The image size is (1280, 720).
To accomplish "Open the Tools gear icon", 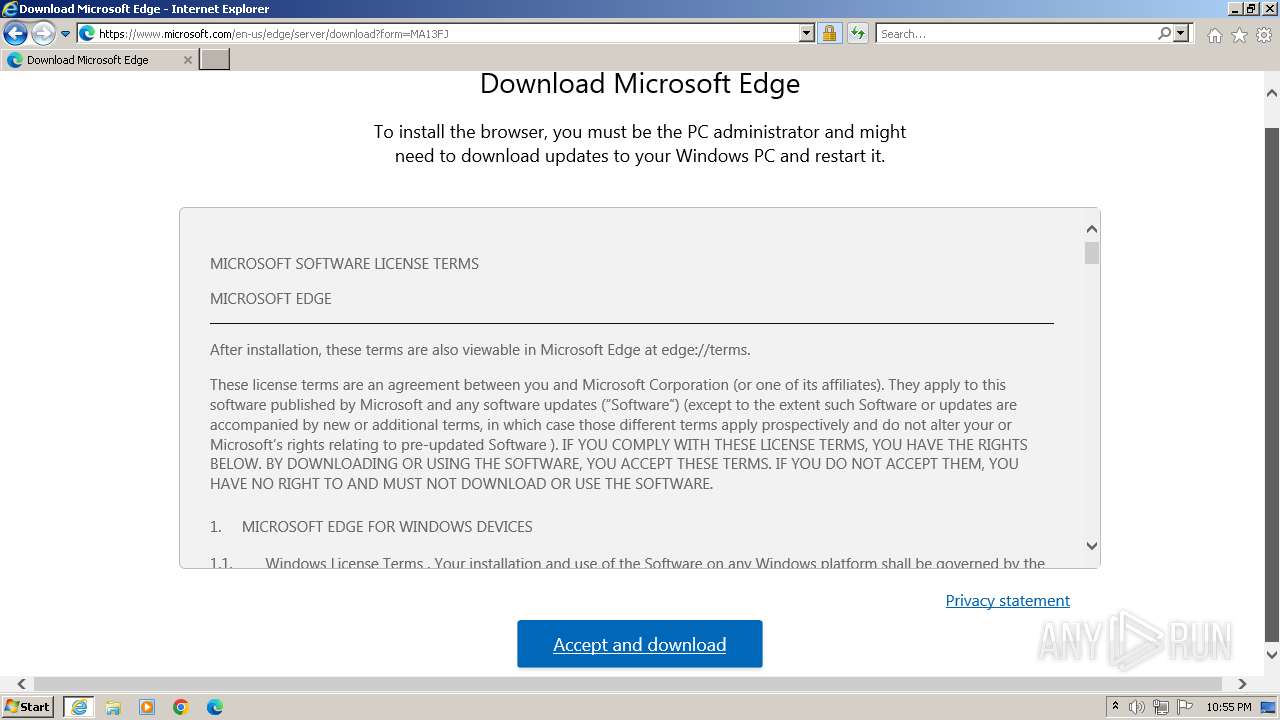I will tap(1264, 35).
